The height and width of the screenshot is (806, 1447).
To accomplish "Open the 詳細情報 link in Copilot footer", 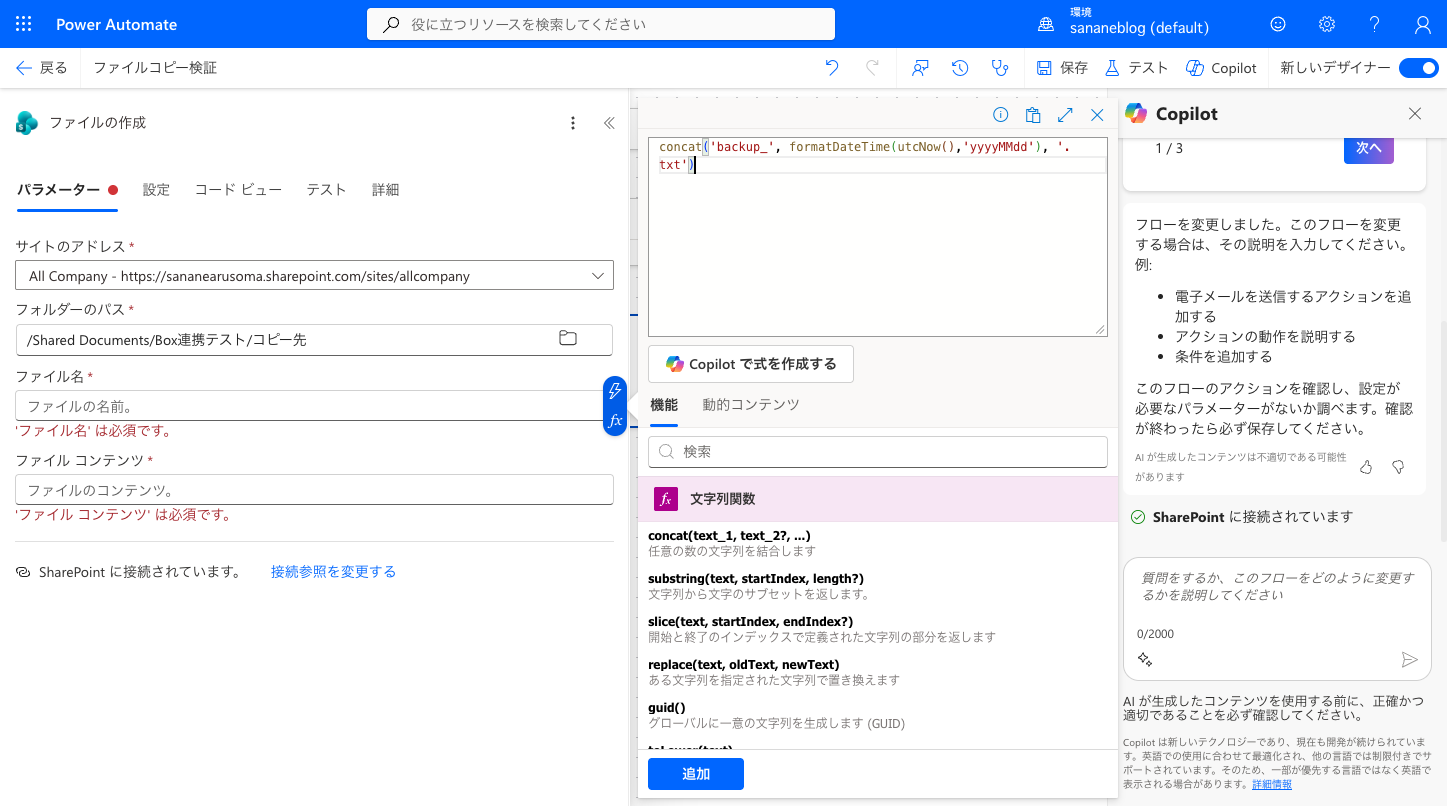I will click(x=1272, y=785).
